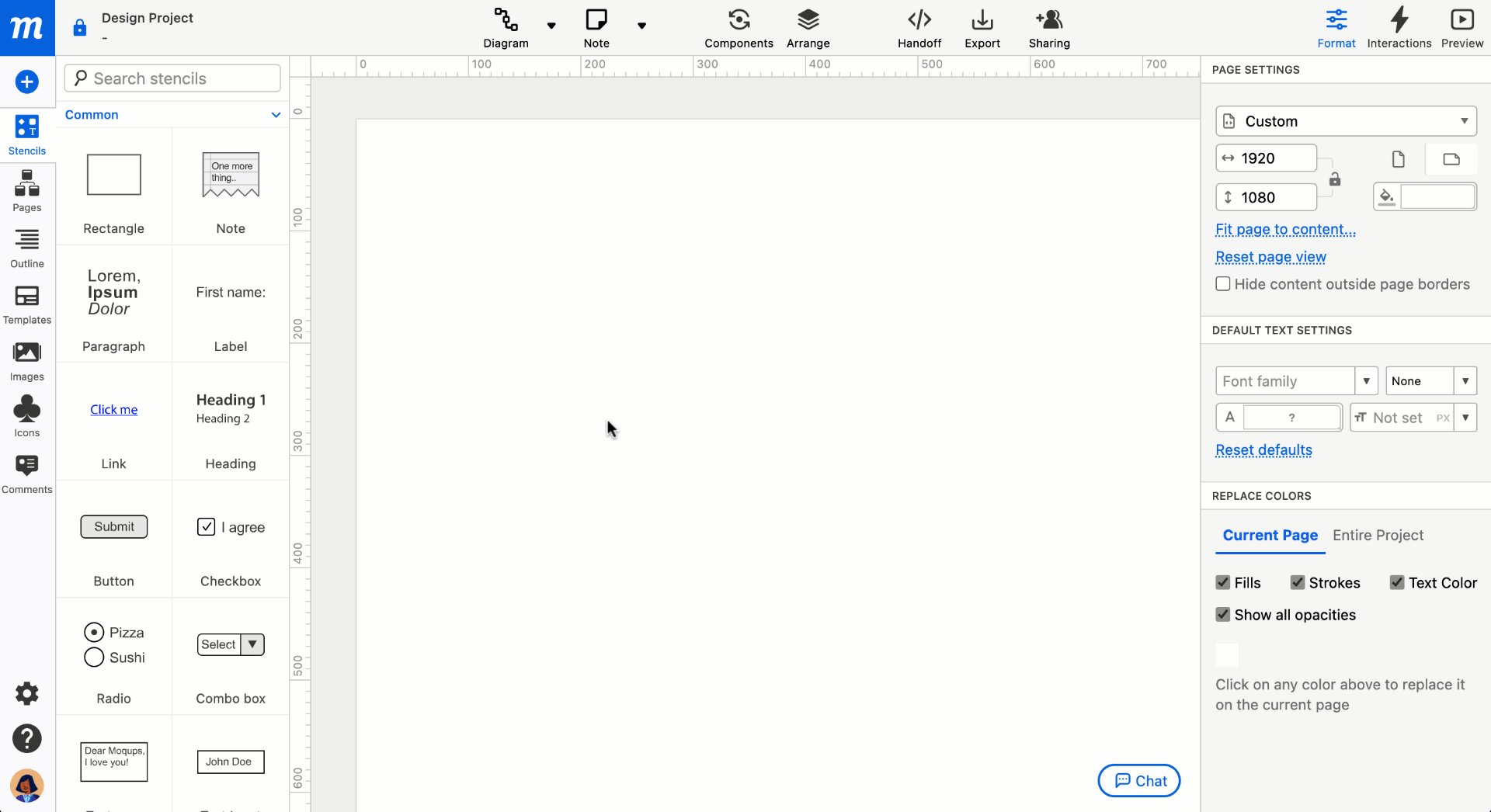Toggle Show all opacities checkbox
The height and width of the screenshot is (812, 1491).
click(1223, 615)
